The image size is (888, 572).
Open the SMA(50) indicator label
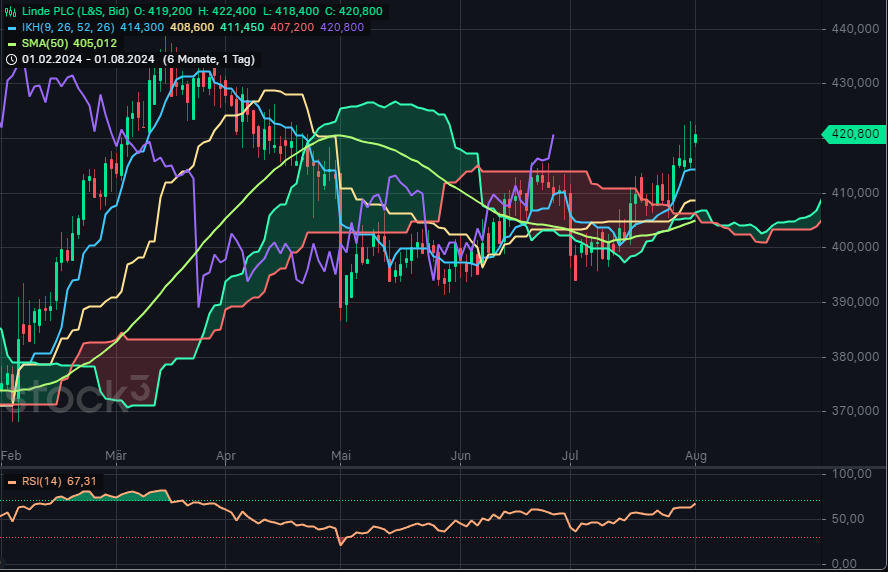pyautogui.click(x=45, y=43)
